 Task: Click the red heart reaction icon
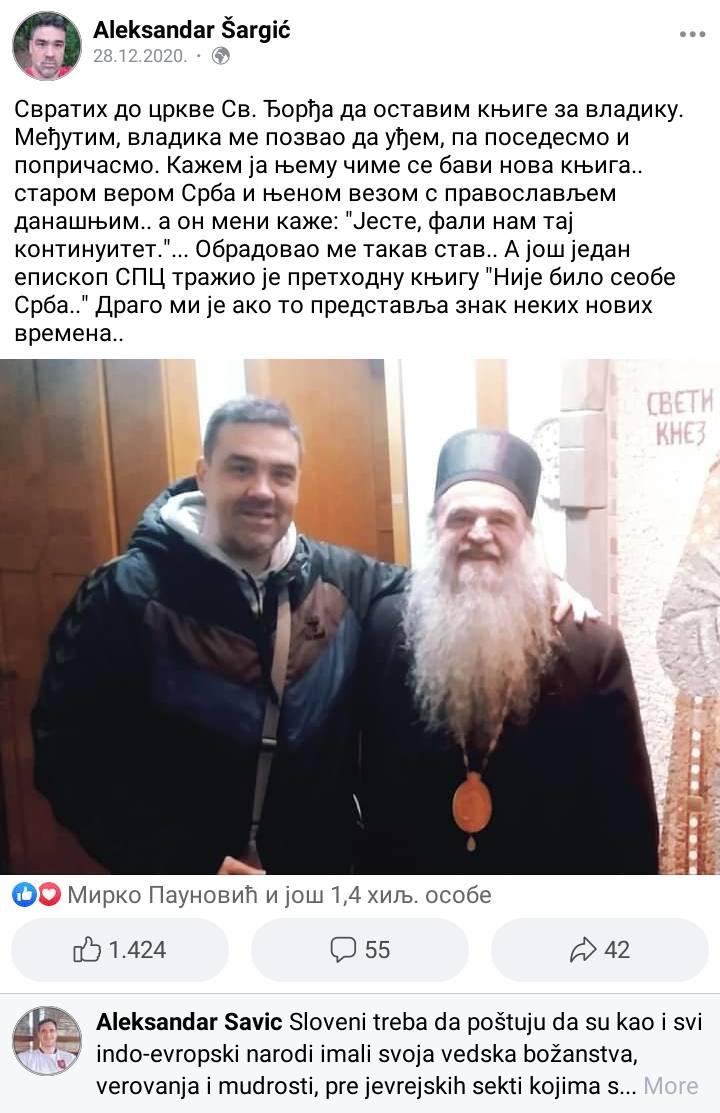point(48,895)
